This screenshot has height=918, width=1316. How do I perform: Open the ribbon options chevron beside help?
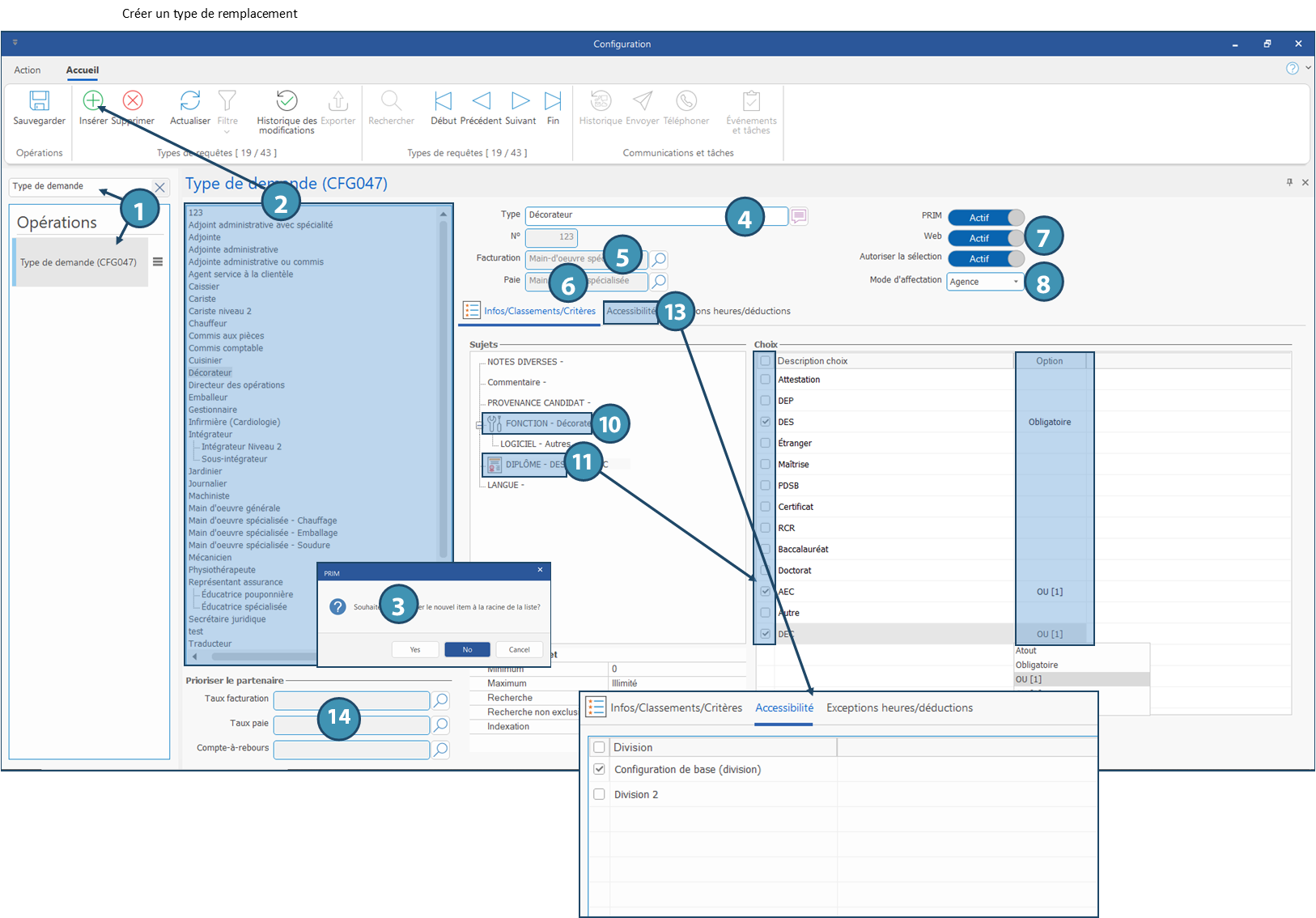(1309, 68)
